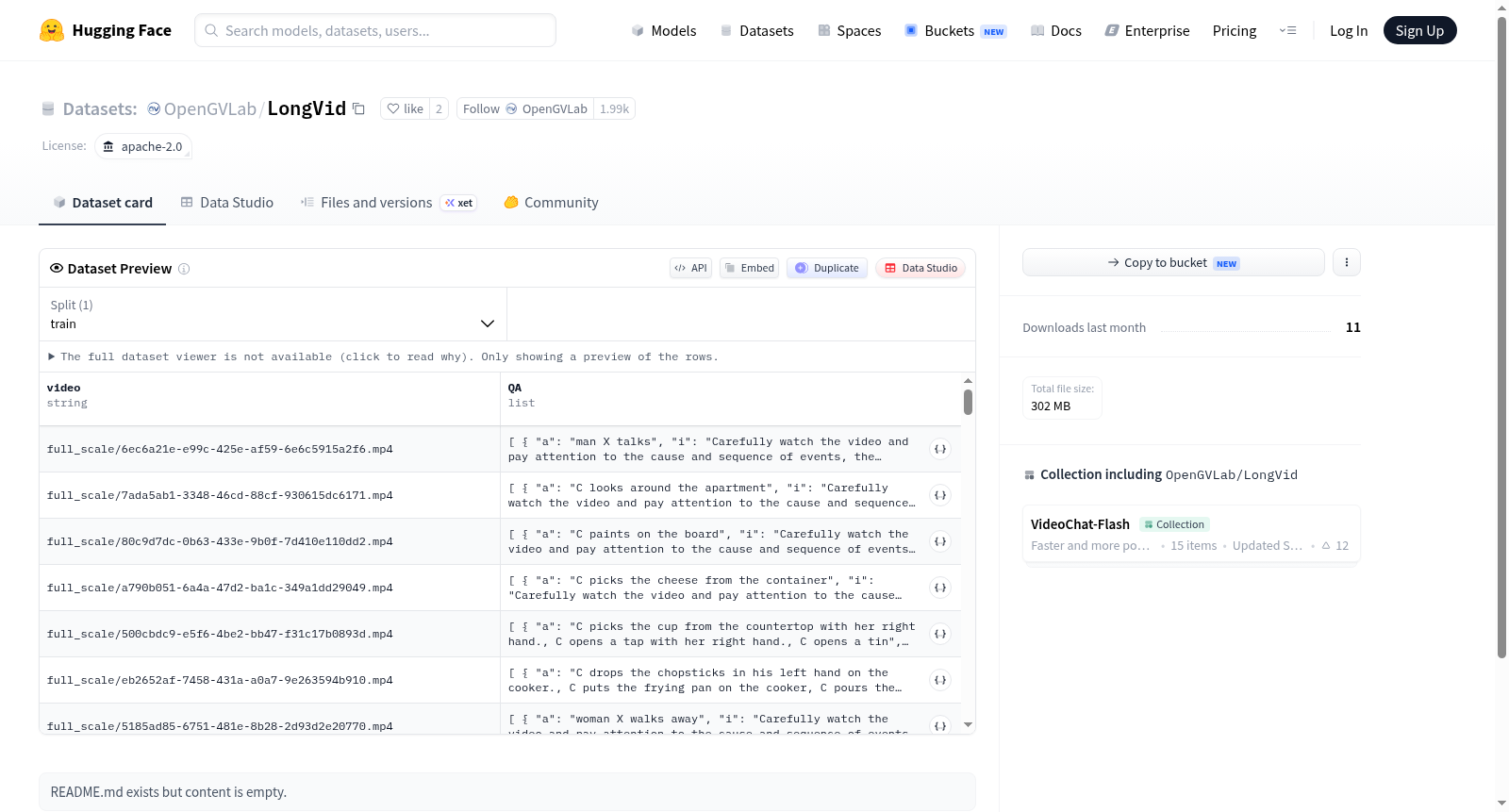
Task: Select the Dataset card tab
Action: [103, 203]
